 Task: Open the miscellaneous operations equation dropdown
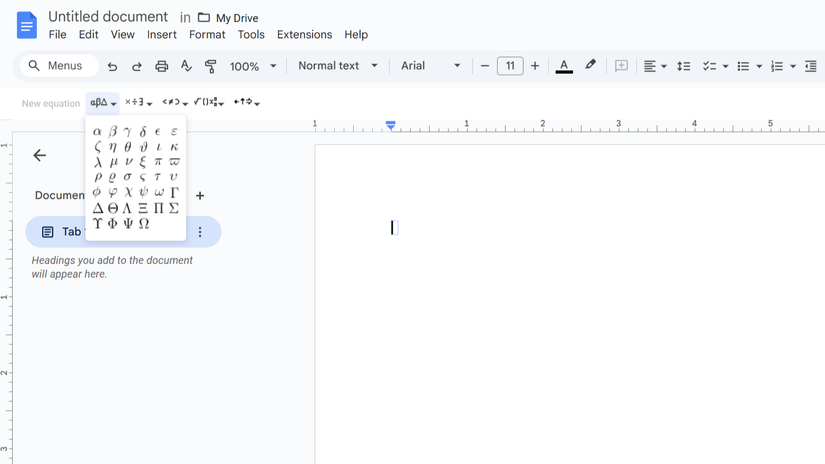[138, 103]
